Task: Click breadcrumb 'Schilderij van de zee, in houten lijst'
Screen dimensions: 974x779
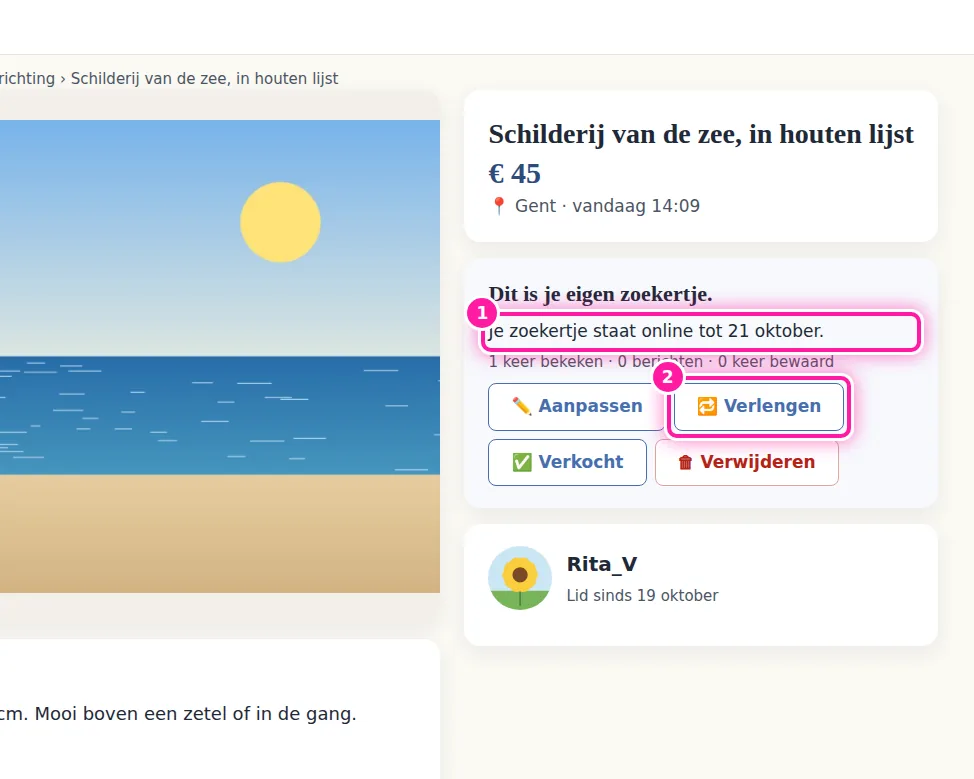Action: (204, 79)
